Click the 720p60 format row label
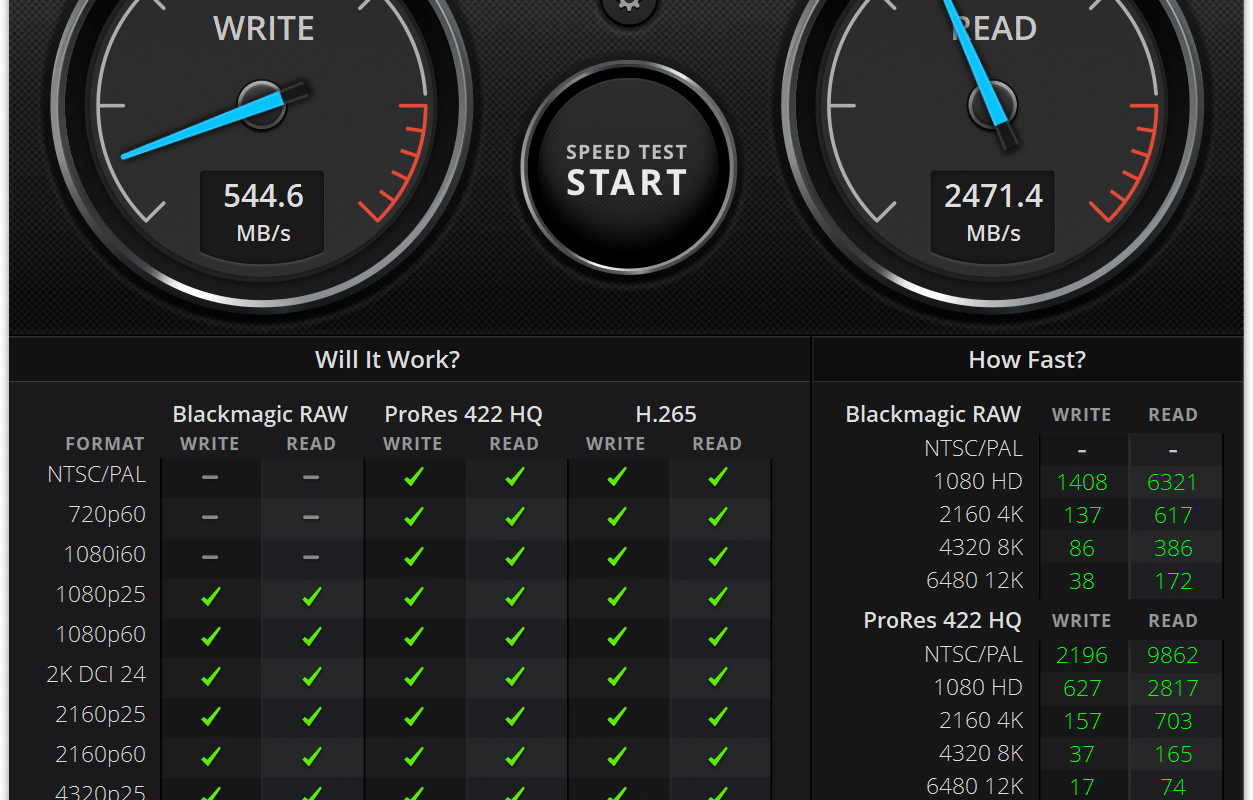Screen dimensions: 1253x800 [106, 515]
